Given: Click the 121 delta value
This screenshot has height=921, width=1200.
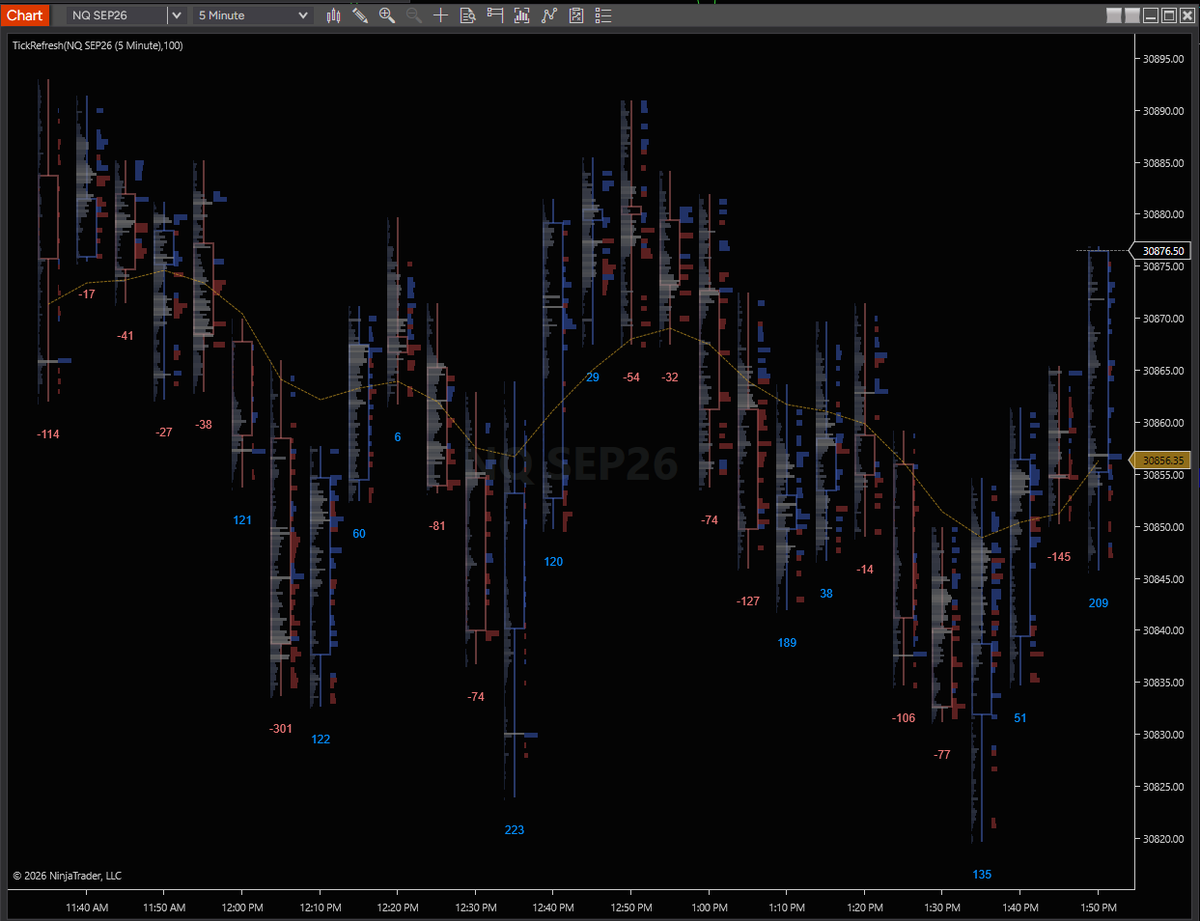Looking at the screenshot, I should (242, 520).
